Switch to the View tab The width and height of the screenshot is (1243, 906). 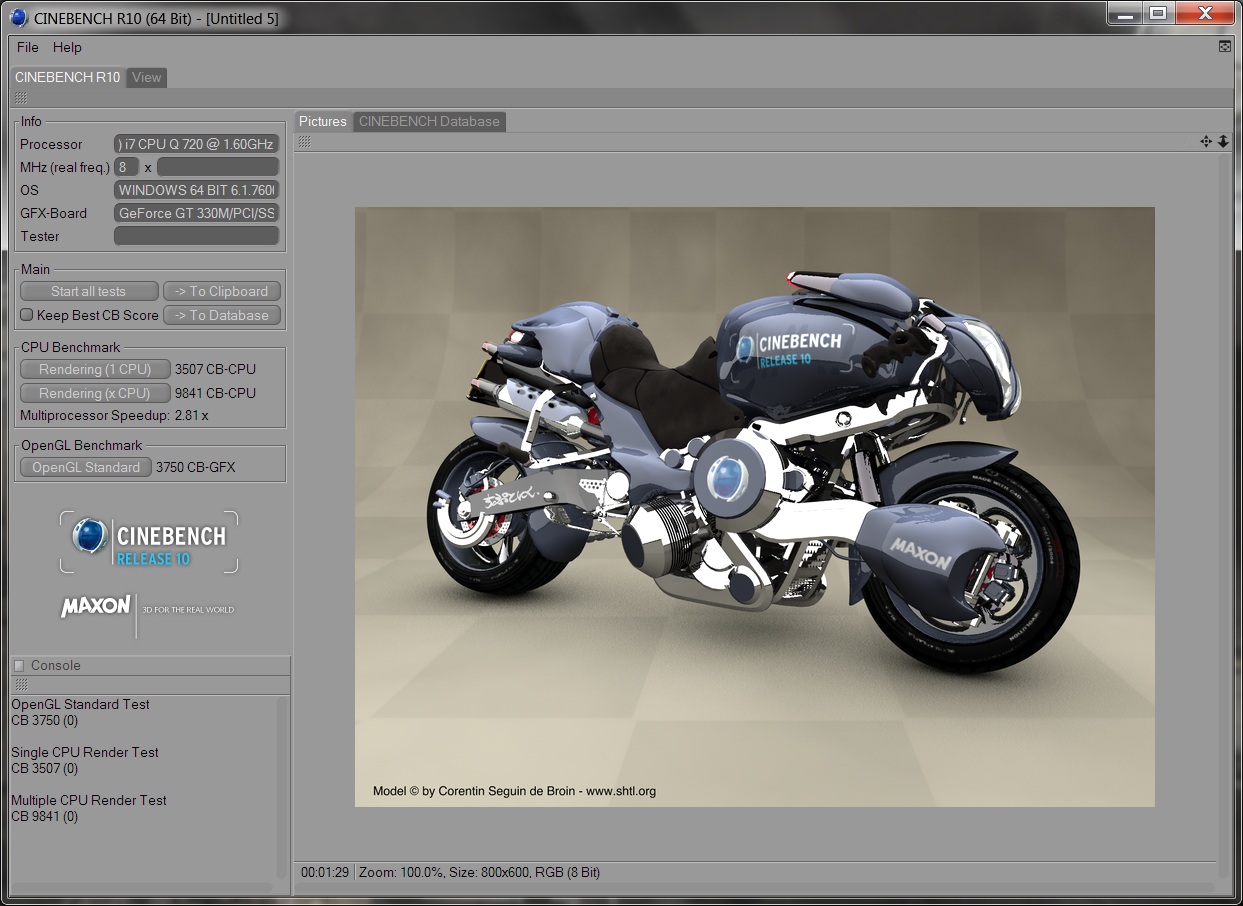pos(147,77)
